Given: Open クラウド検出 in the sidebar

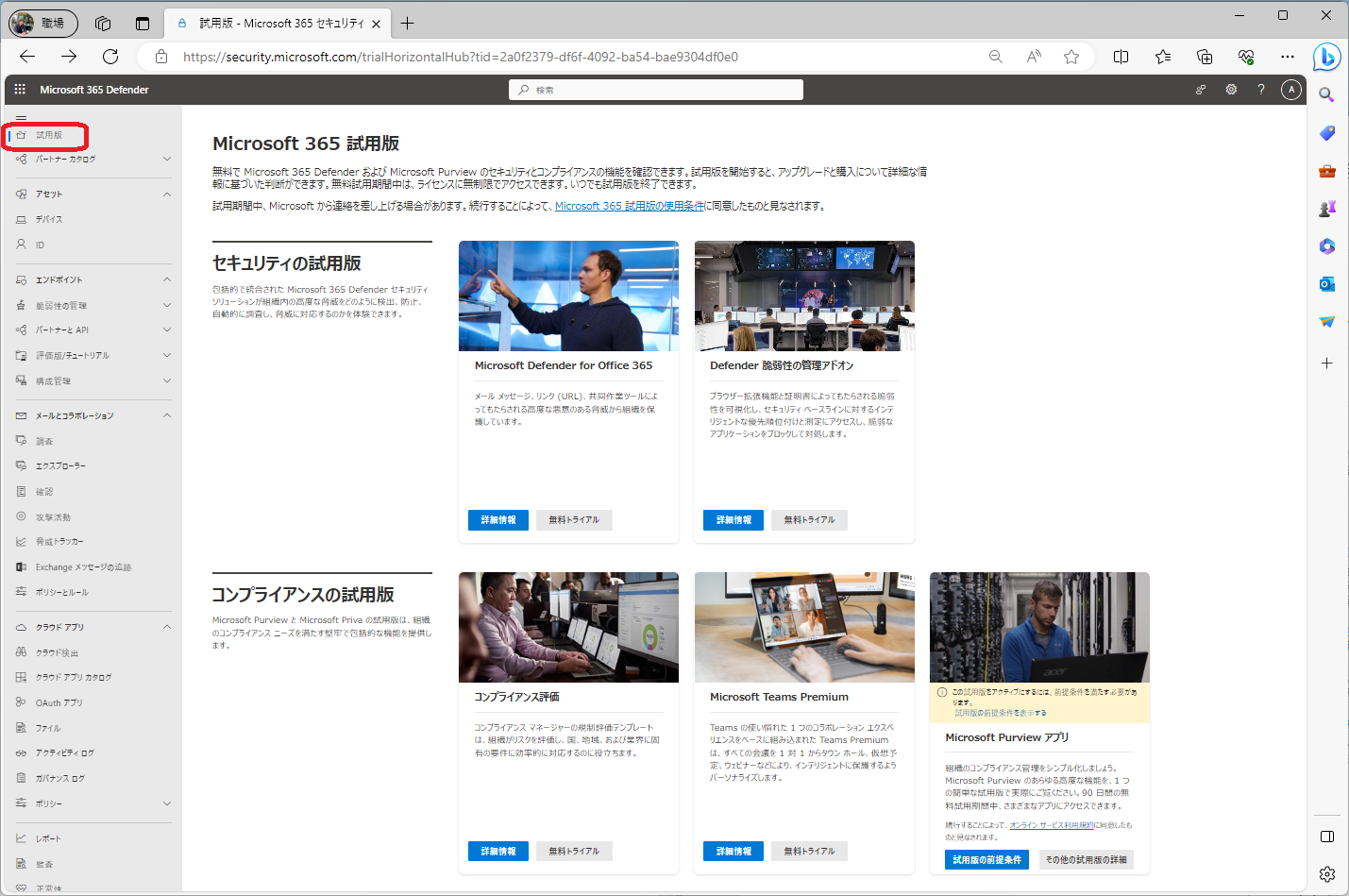Looking at the screenshot, I should click(57, 652).
